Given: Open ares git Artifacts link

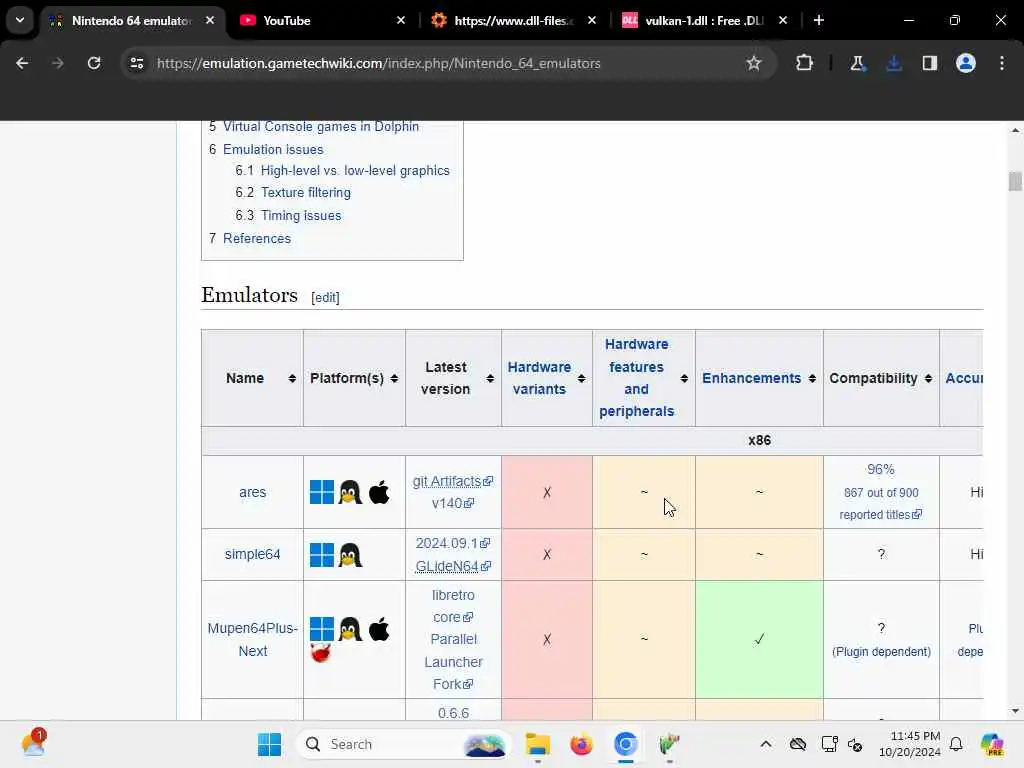Looking at the screenshot, I should tap(453, 481).
